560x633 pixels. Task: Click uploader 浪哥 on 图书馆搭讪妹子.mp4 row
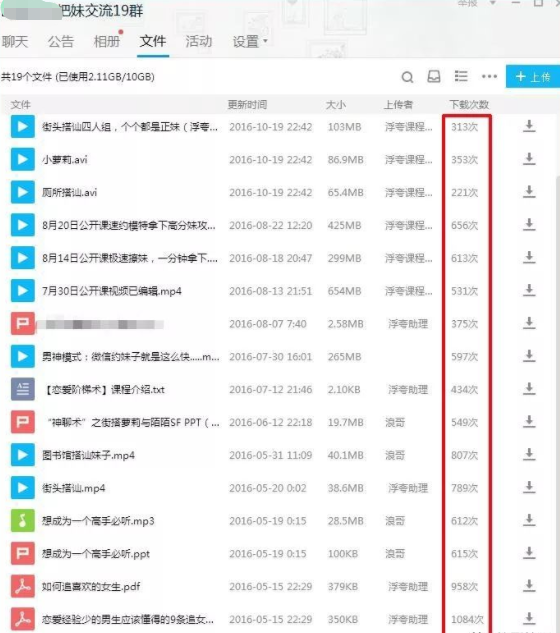[395, 455]
